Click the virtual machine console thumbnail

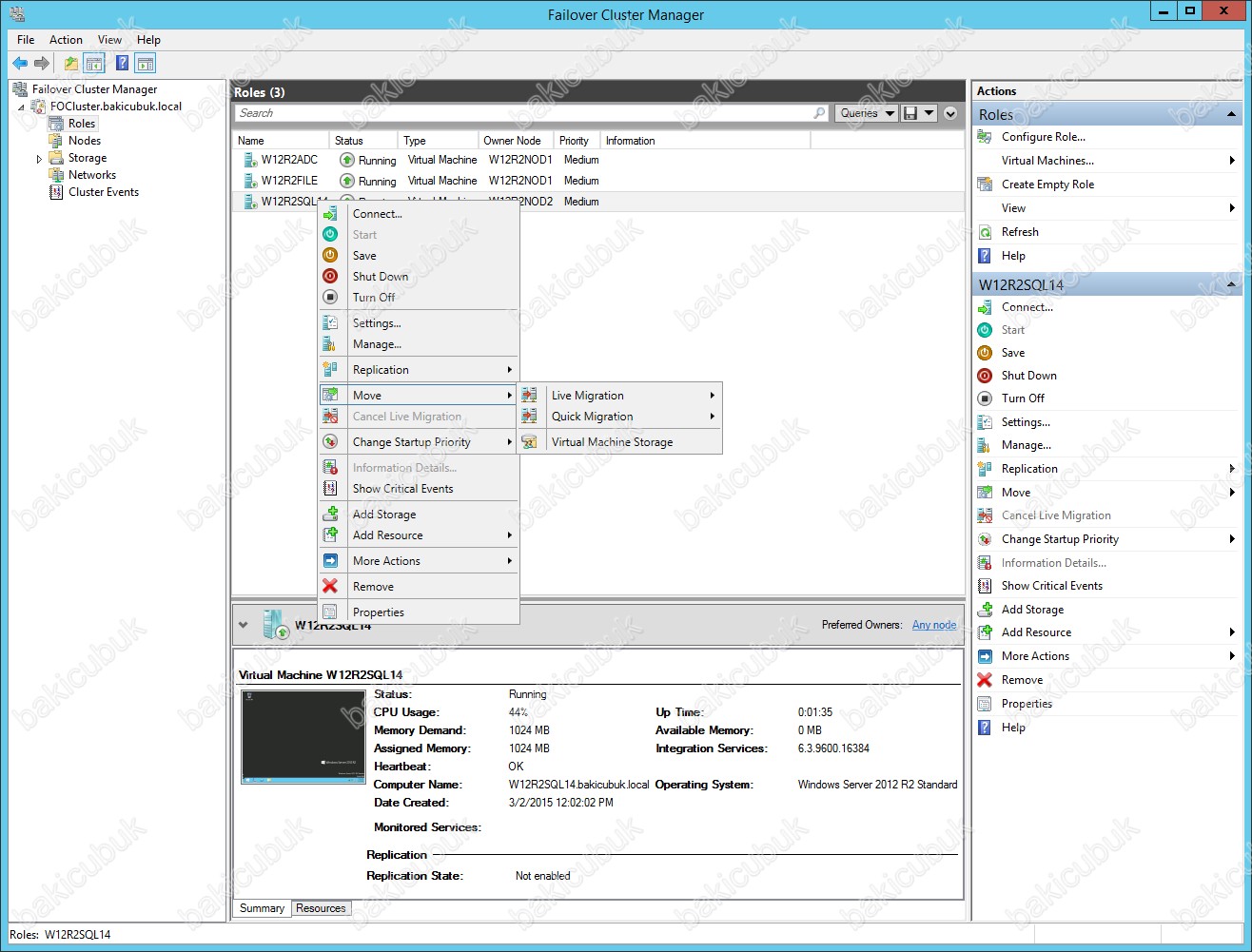[x=303, y=737]
